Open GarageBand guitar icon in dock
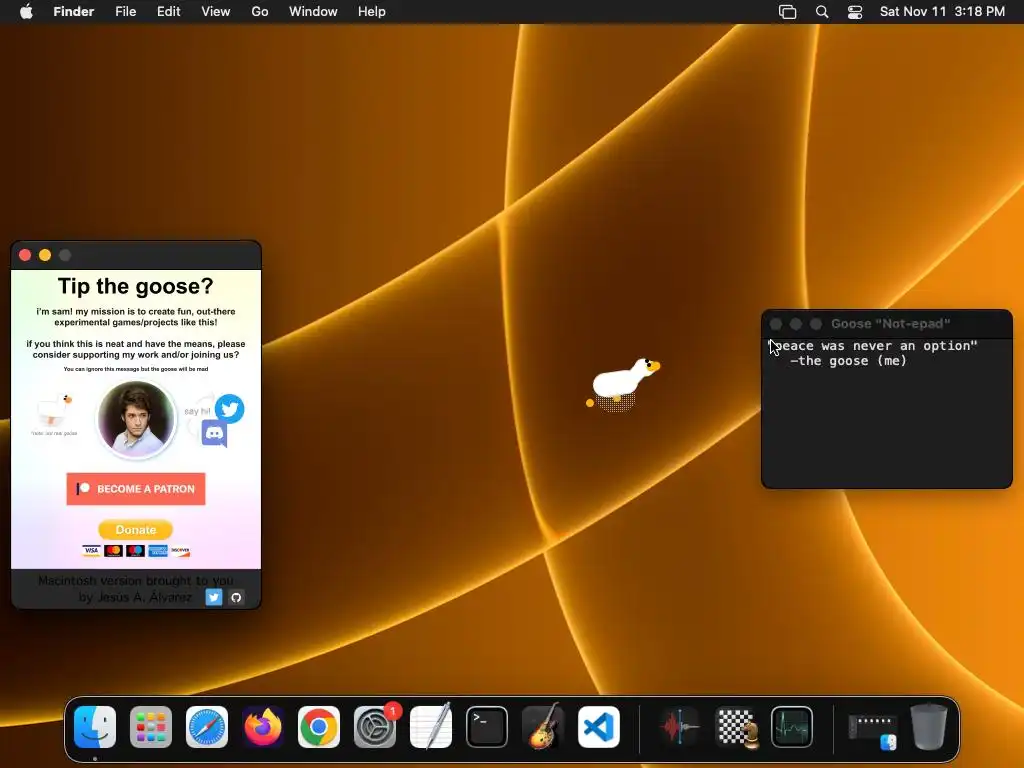 pyautogui.click(x=543, y=727)
